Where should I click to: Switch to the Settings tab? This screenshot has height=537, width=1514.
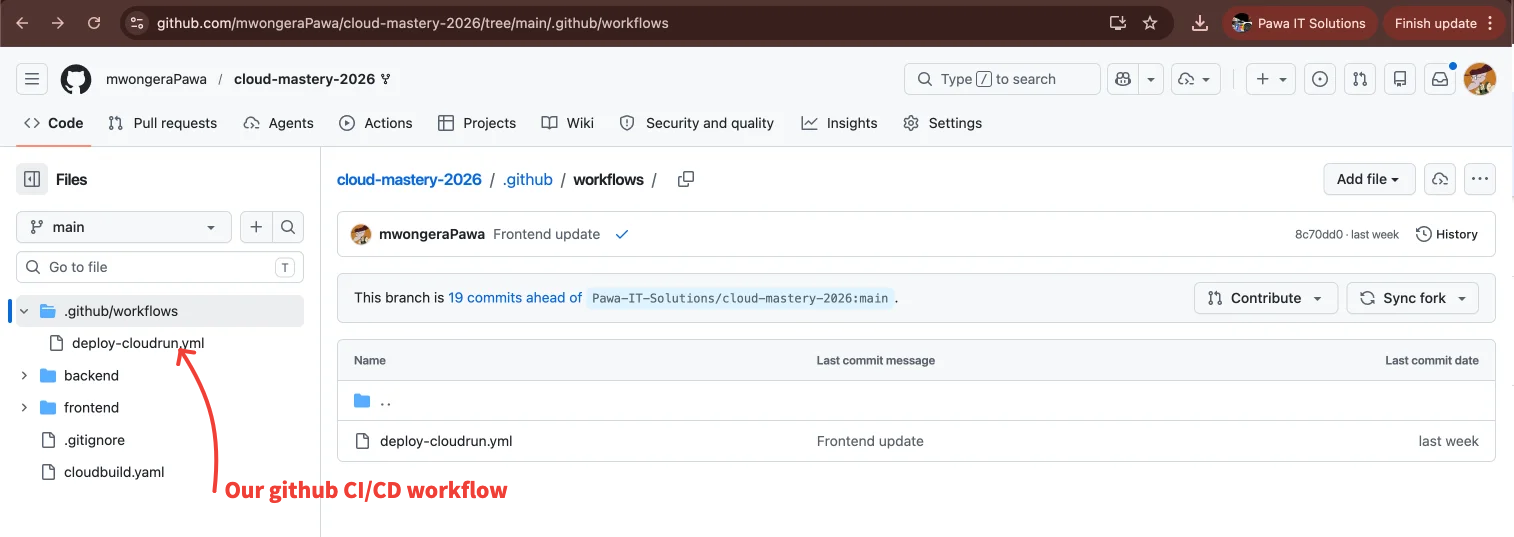[943, 123]
